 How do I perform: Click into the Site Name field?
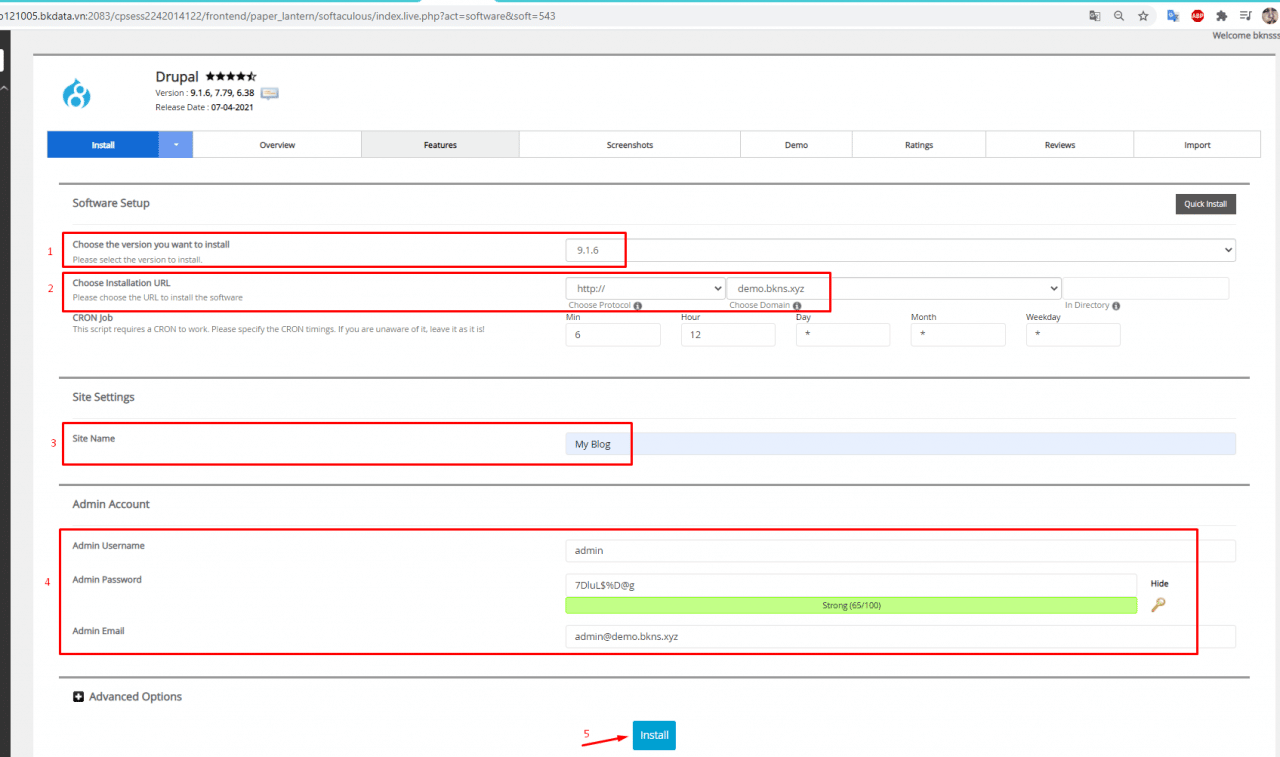(x=900, y=444)
